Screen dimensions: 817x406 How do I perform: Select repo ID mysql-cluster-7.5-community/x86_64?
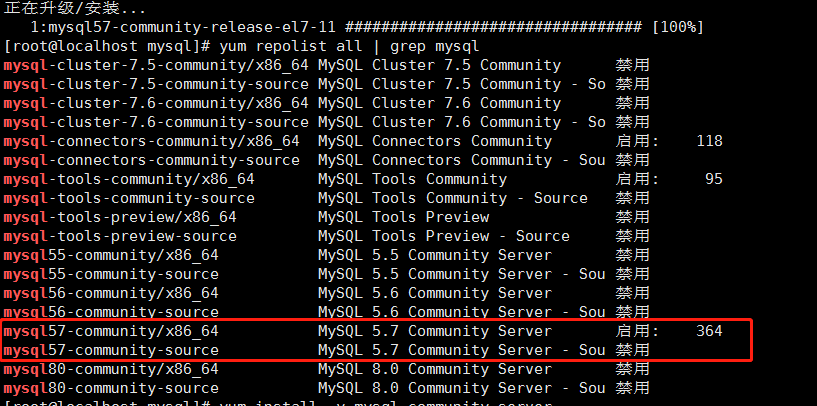[x=156, y=66]
